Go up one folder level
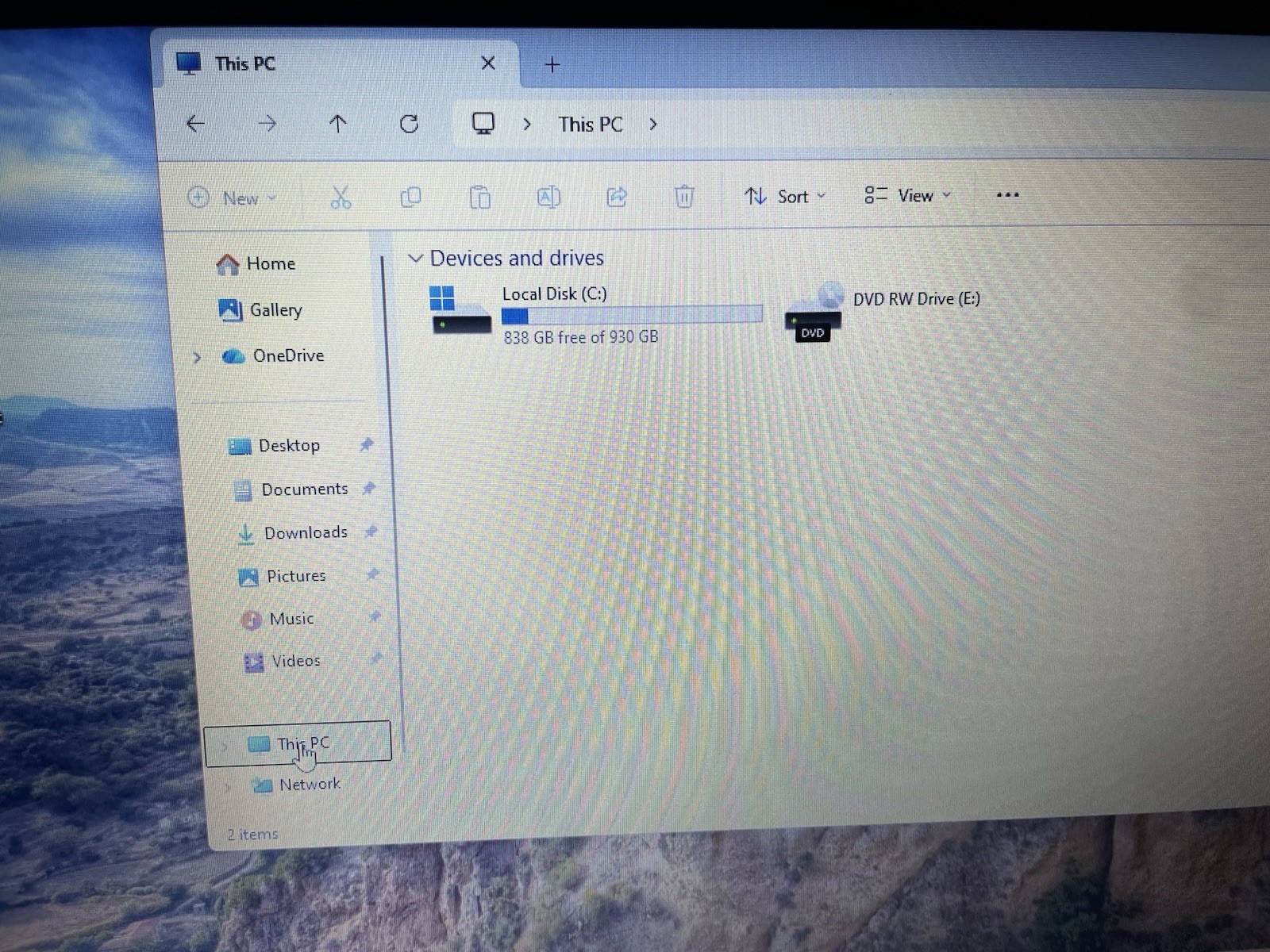This screenshot has width=1270, height=952. [337, 124]
